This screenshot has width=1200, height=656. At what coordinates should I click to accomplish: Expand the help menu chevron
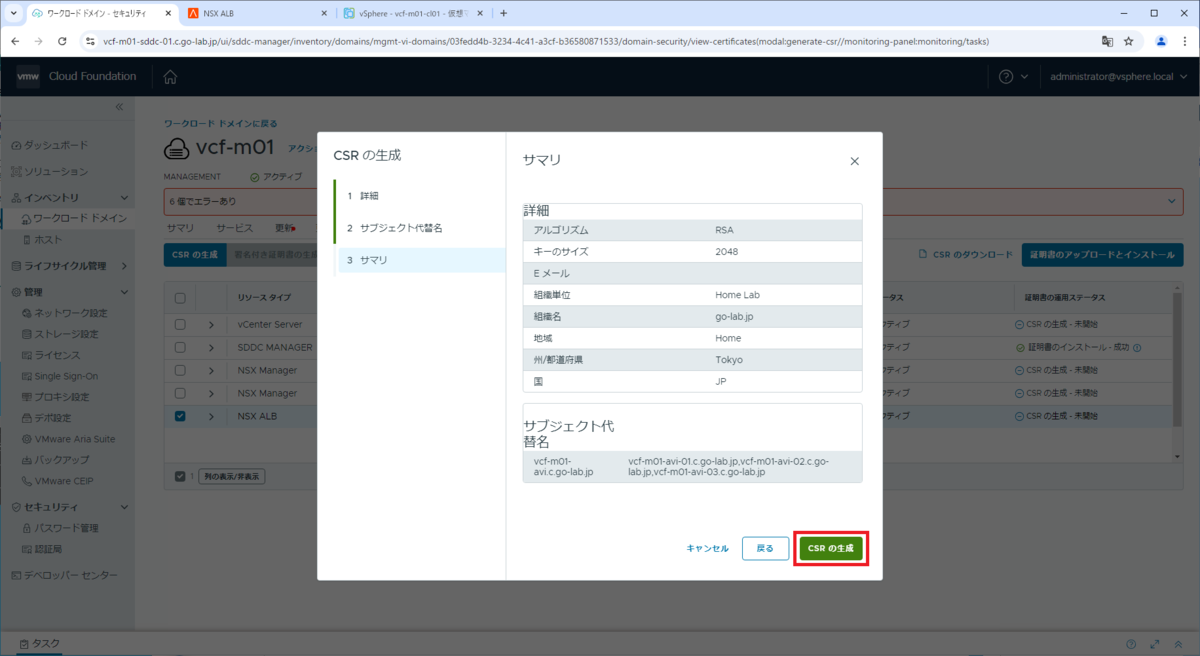(x=1024, y=77)
